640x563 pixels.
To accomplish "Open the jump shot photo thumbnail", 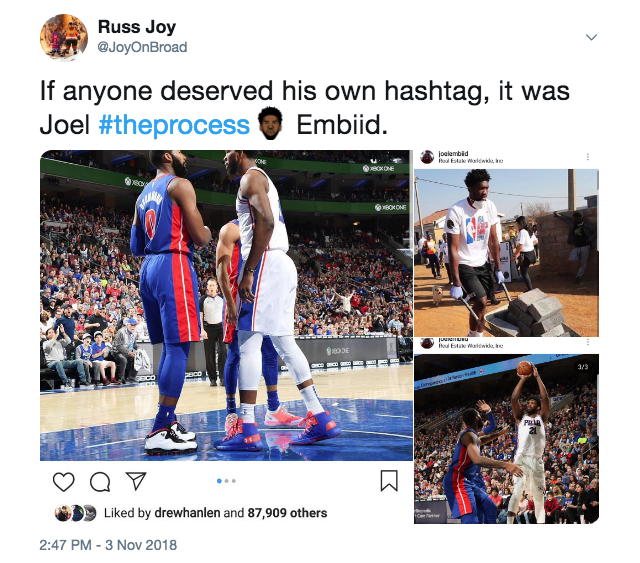I will (506, 439).
